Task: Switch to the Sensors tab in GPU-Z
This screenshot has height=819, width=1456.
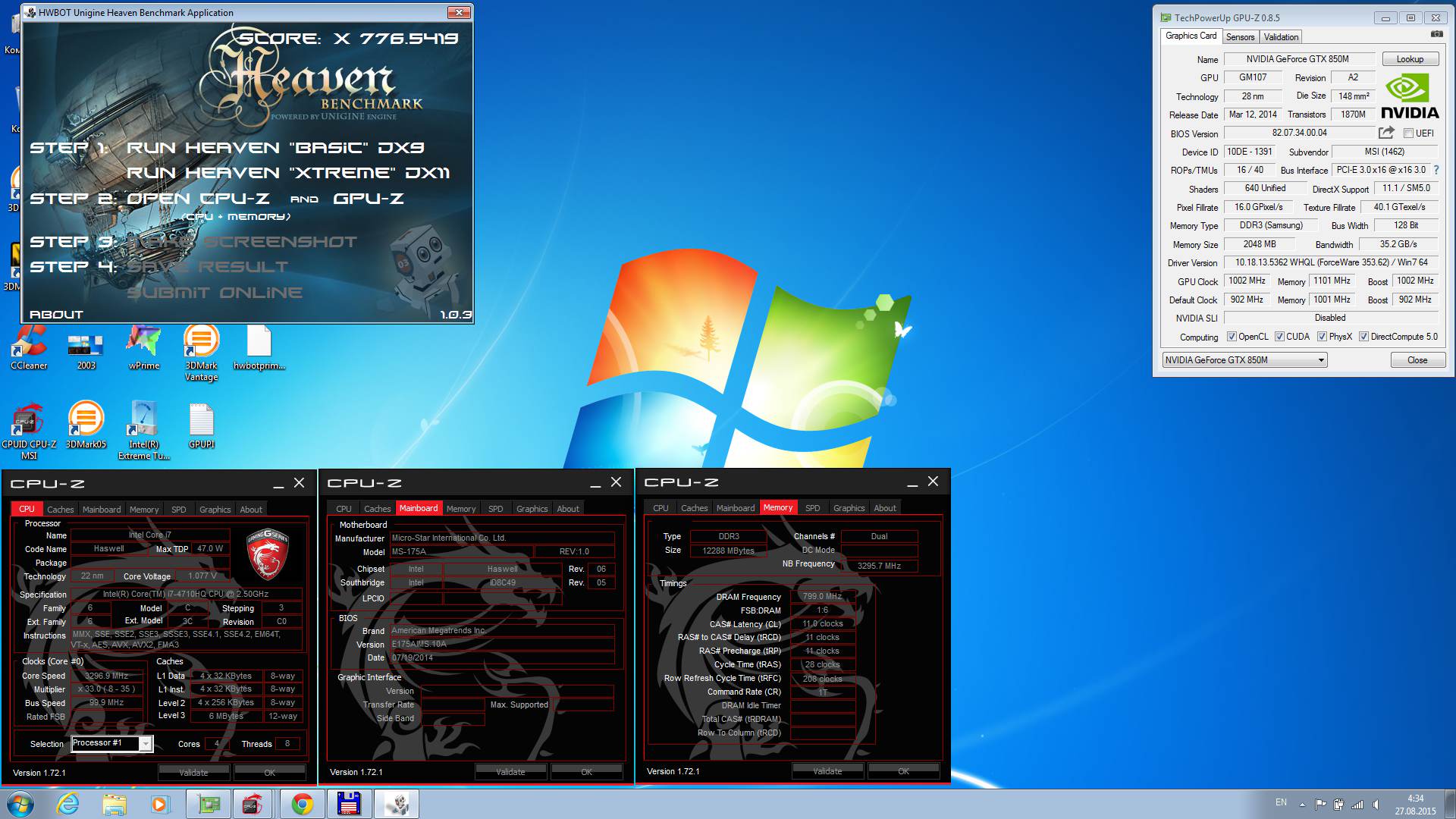Action: 1240,37
